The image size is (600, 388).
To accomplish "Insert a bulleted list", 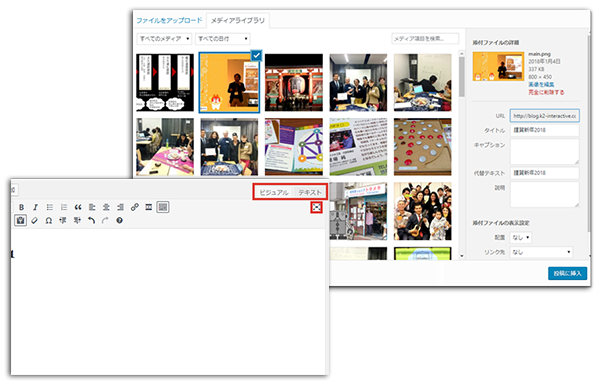I will 50,207.
